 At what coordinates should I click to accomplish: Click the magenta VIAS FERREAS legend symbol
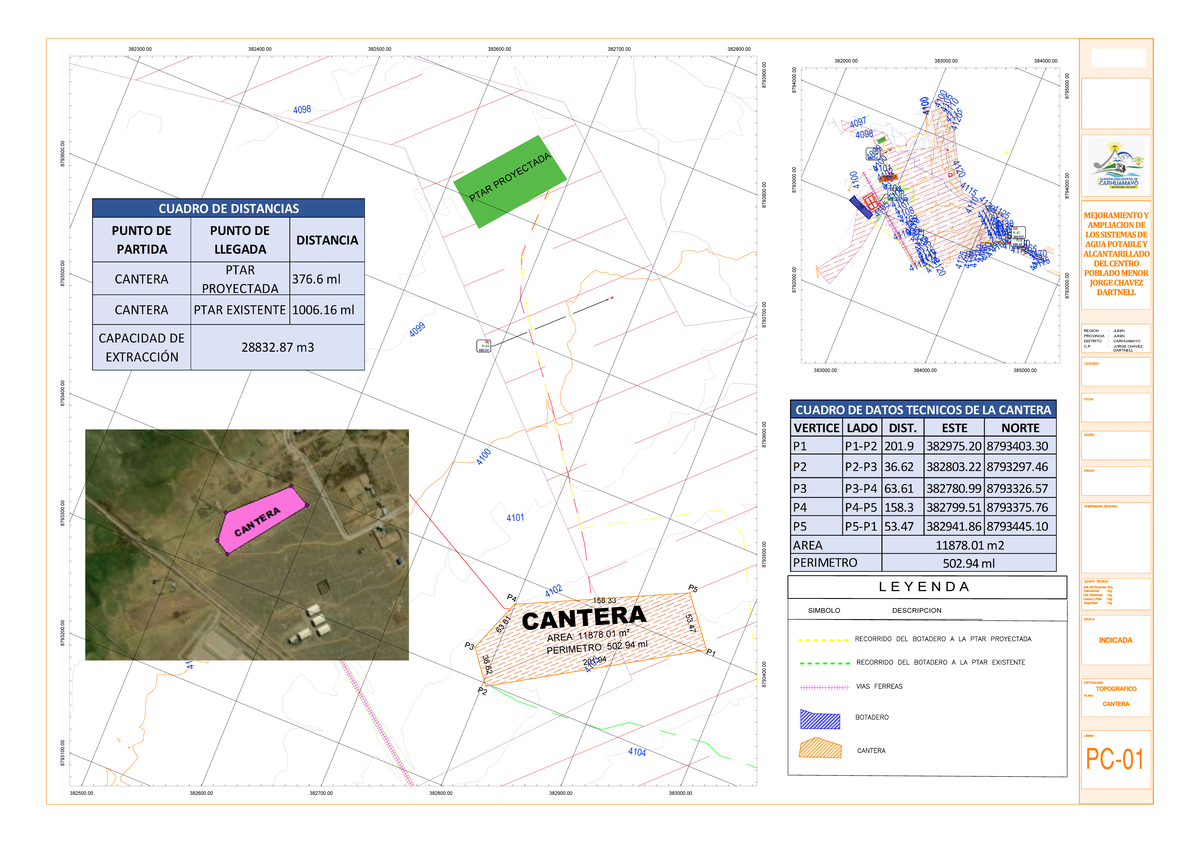[x=824, y=687]
